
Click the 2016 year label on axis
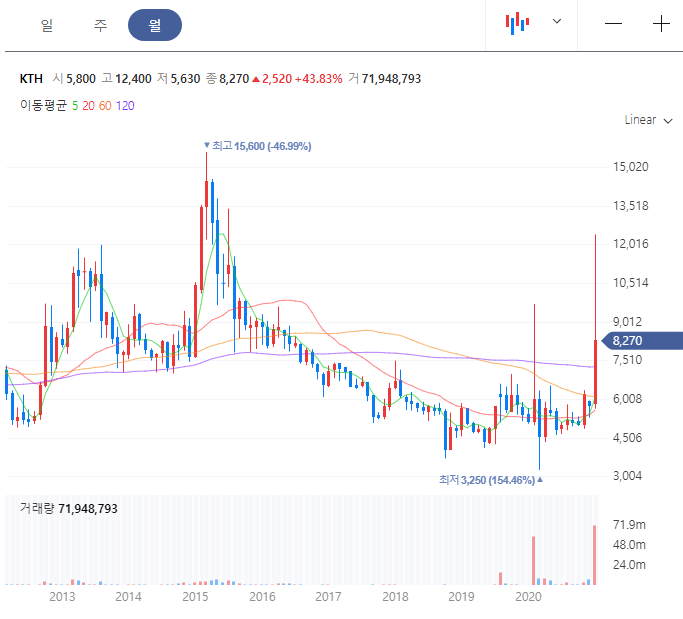coord(262,597)
